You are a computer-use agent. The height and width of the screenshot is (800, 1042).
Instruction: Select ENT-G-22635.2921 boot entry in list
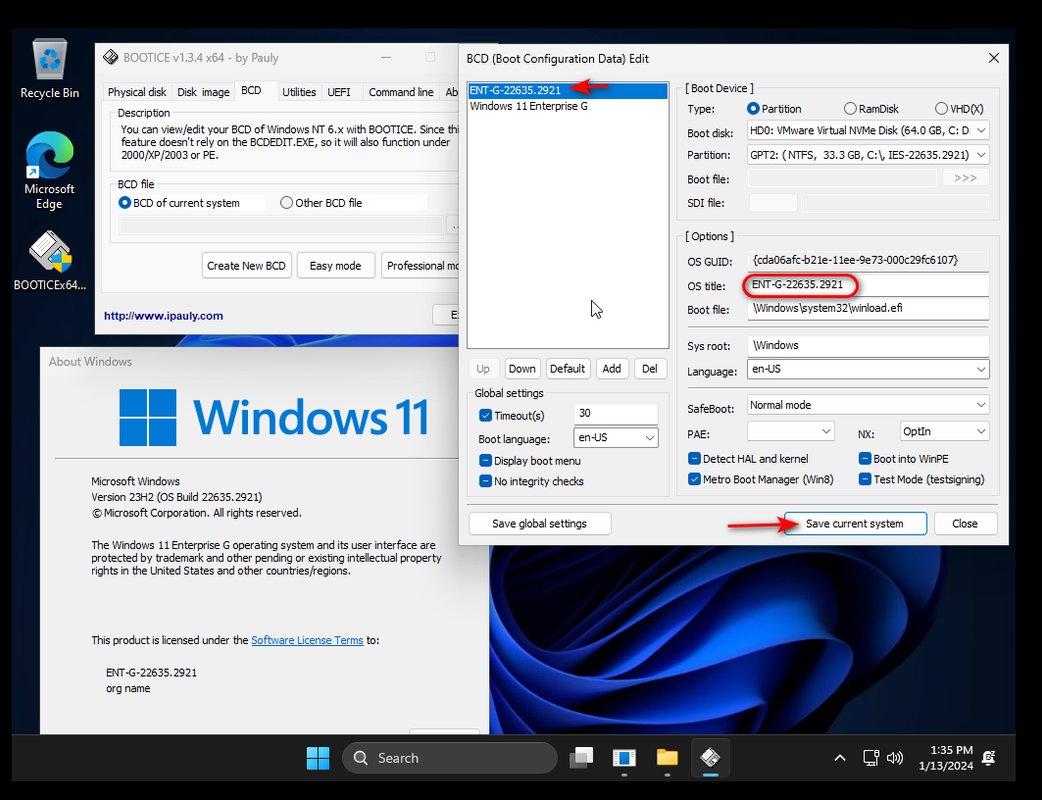[568, 90]
